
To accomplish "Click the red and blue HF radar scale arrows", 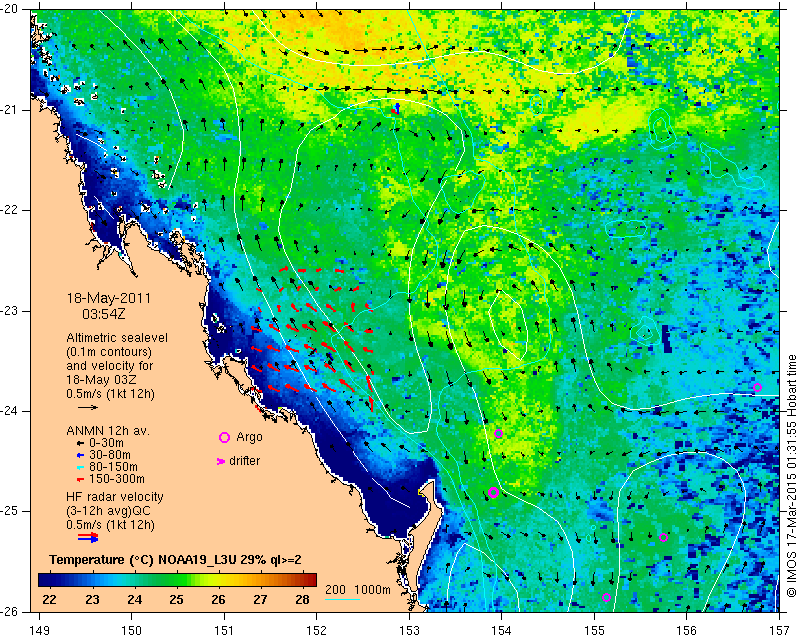I will tap(88, 537).
